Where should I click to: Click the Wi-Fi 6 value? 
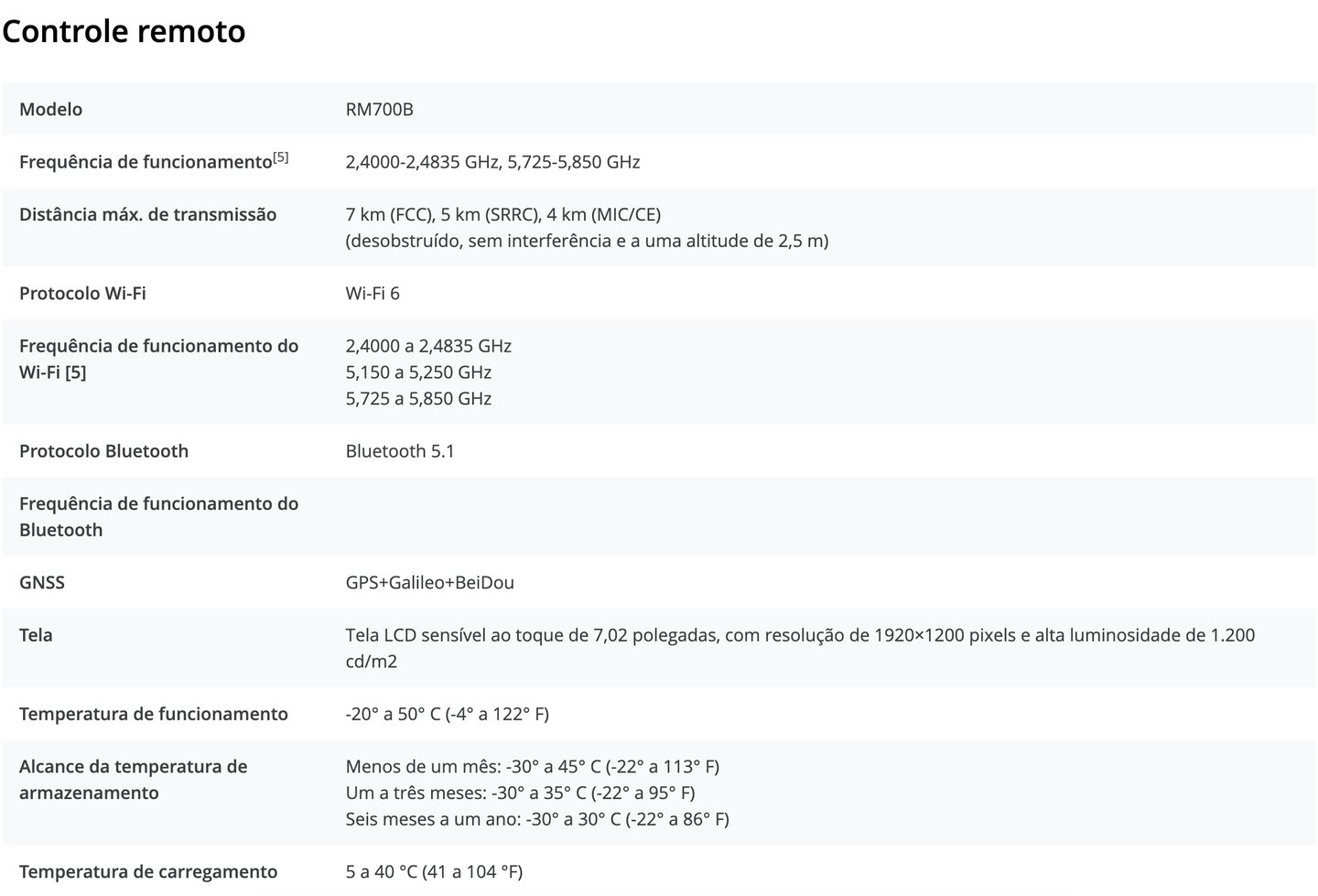point(373,293)
